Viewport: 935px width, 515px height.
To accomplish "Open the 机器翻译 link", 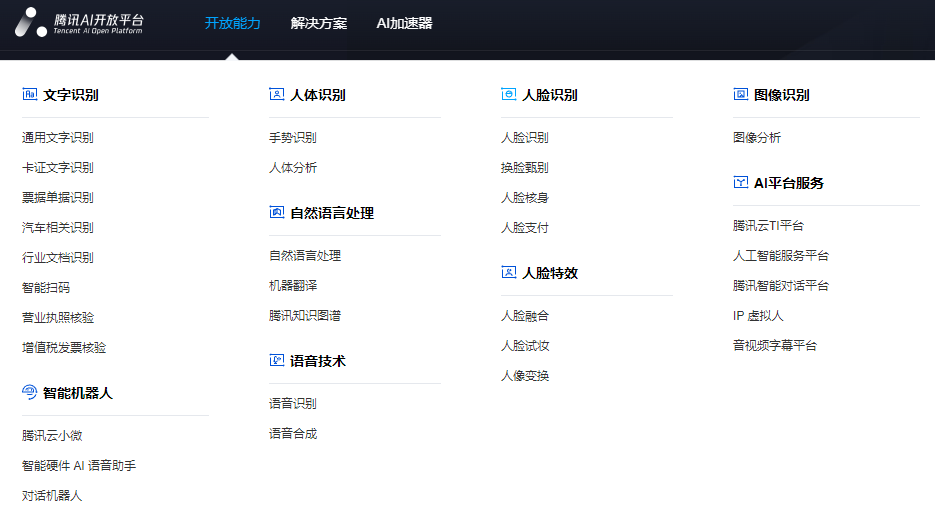I will [x=293, y=286].
